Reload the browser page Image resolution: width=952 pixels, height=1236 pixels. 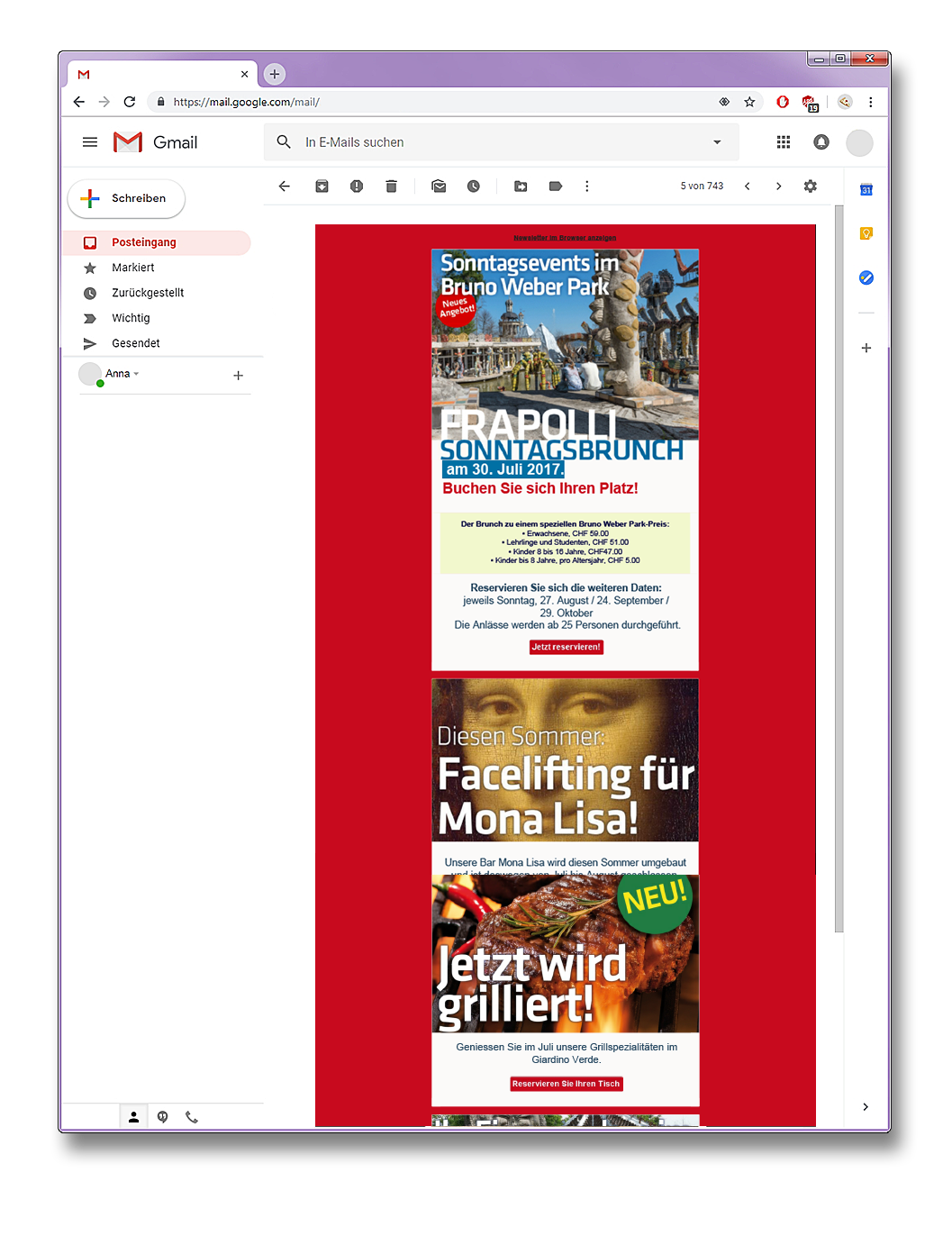click(x=130, y=102)
